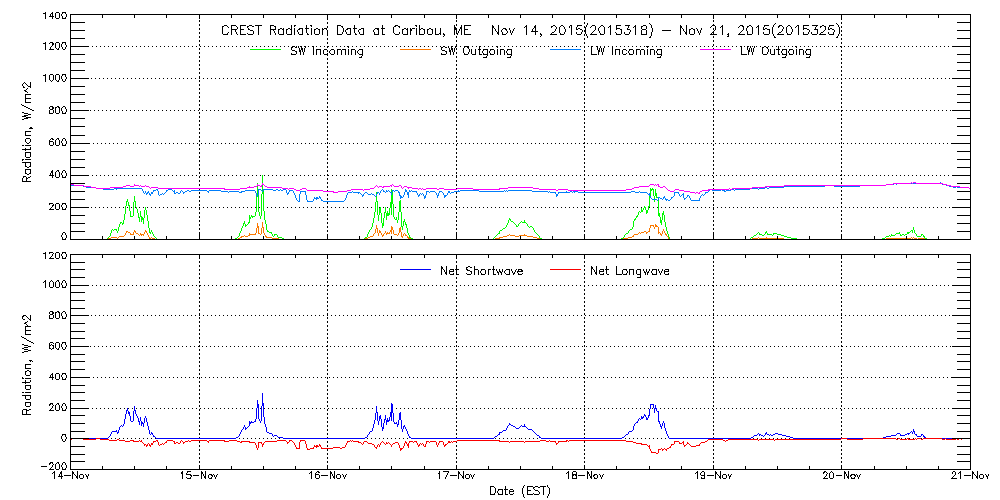
Task: Select the 15-Nov date tick label
Action: coord(200,477)
